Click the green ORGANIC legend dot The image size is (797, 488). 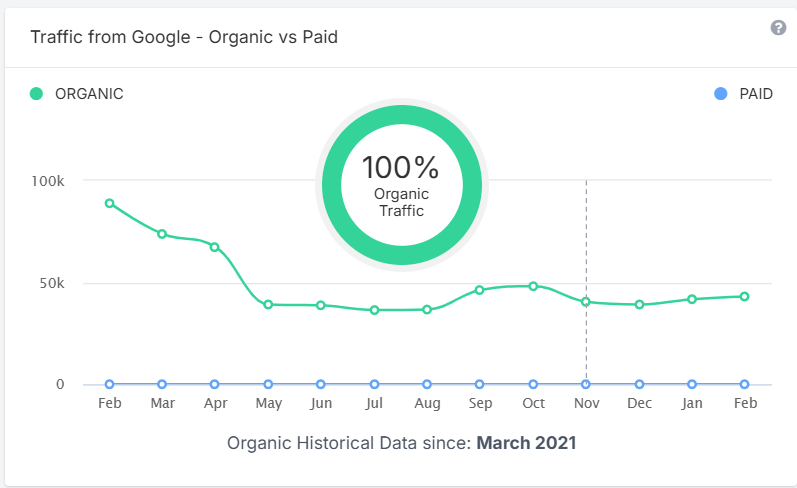tap(37, 94)
